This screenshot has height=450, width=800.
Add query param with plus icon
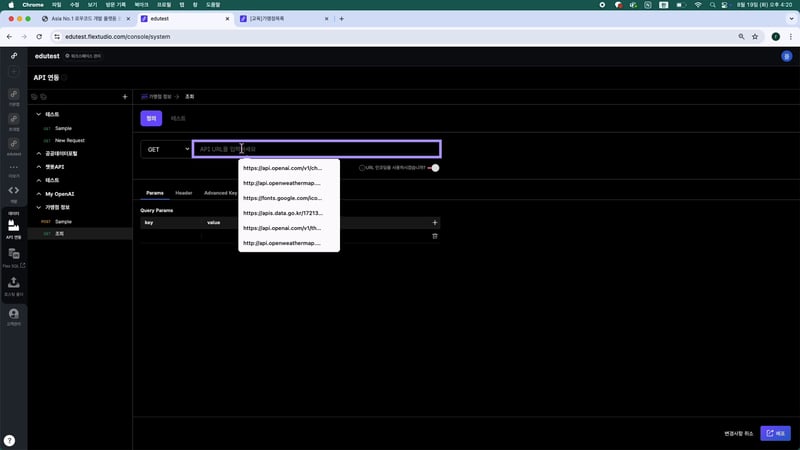click(434, 222)
